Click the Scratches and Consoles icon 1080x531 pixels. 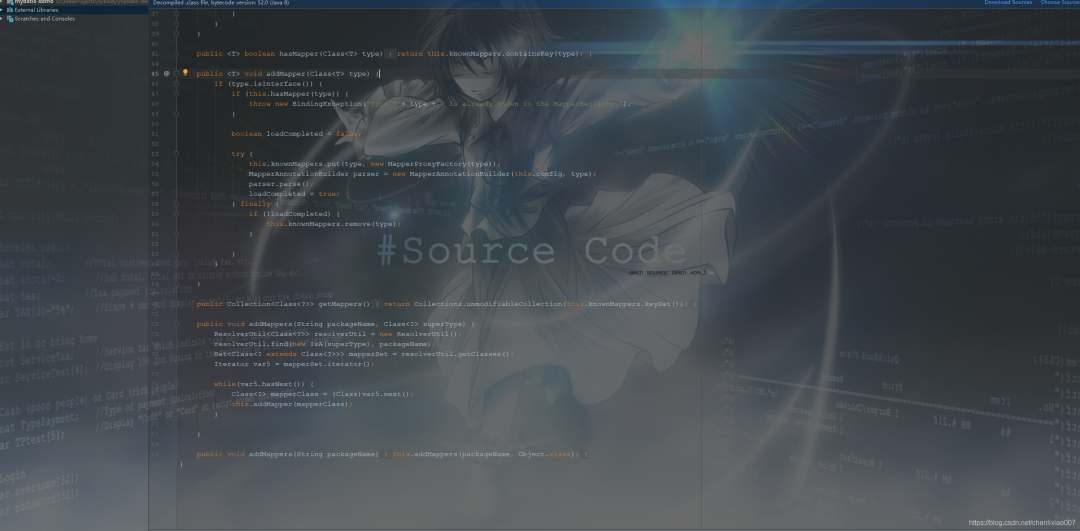10,19
